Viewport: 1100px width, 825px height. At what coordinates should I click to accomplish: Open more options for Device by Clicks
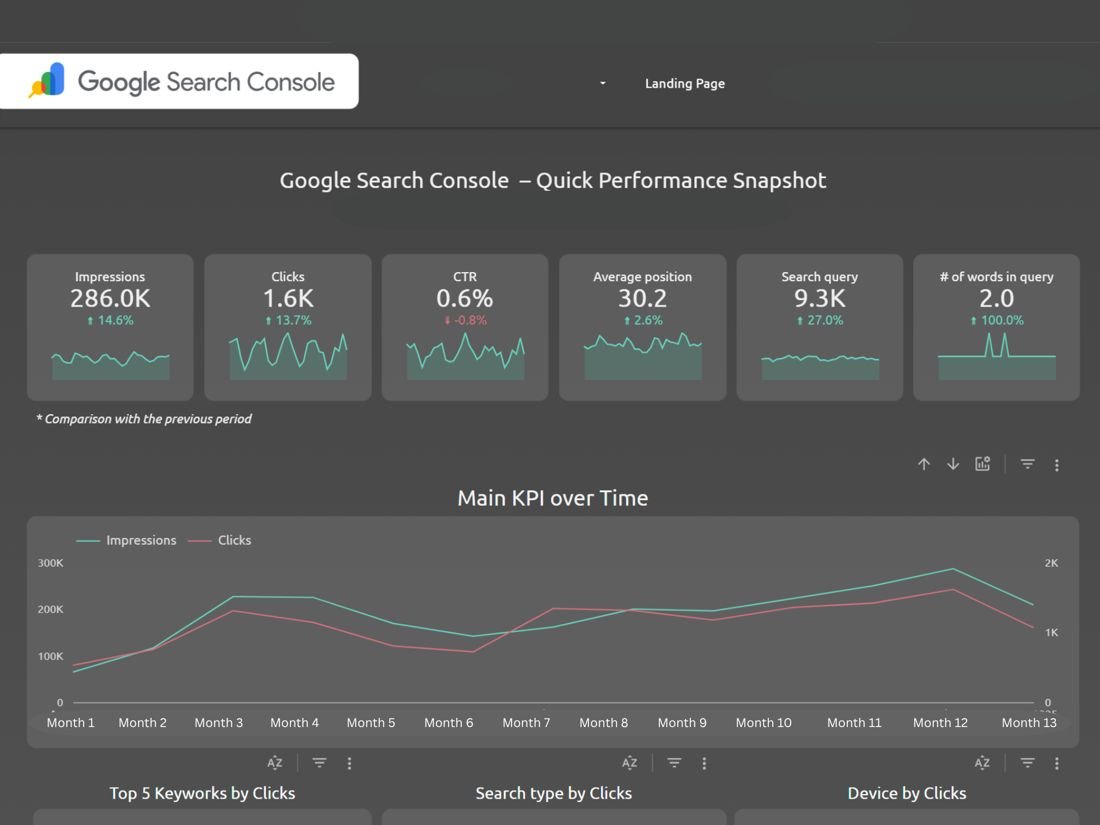click(1057, 763)
